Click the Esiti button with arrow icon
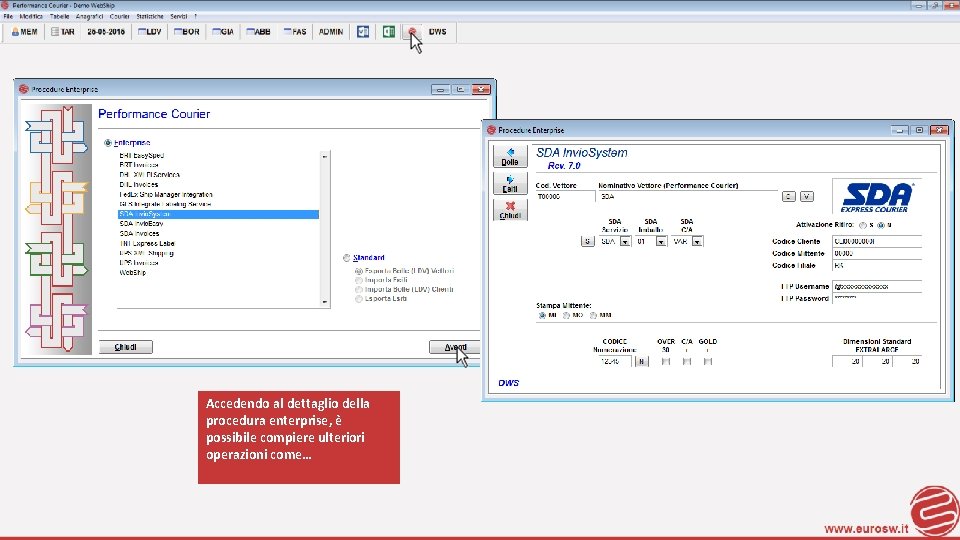This screenshot has width=960, height=540. coord(510,184)
